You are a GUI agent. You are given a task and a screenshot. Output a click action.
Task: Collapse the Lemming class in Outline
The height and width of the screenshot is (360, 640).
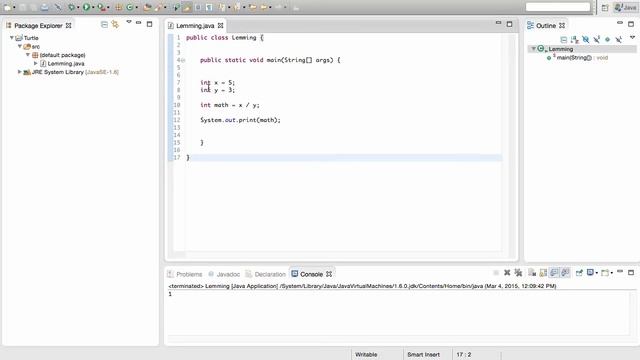[x=533, y=49]
